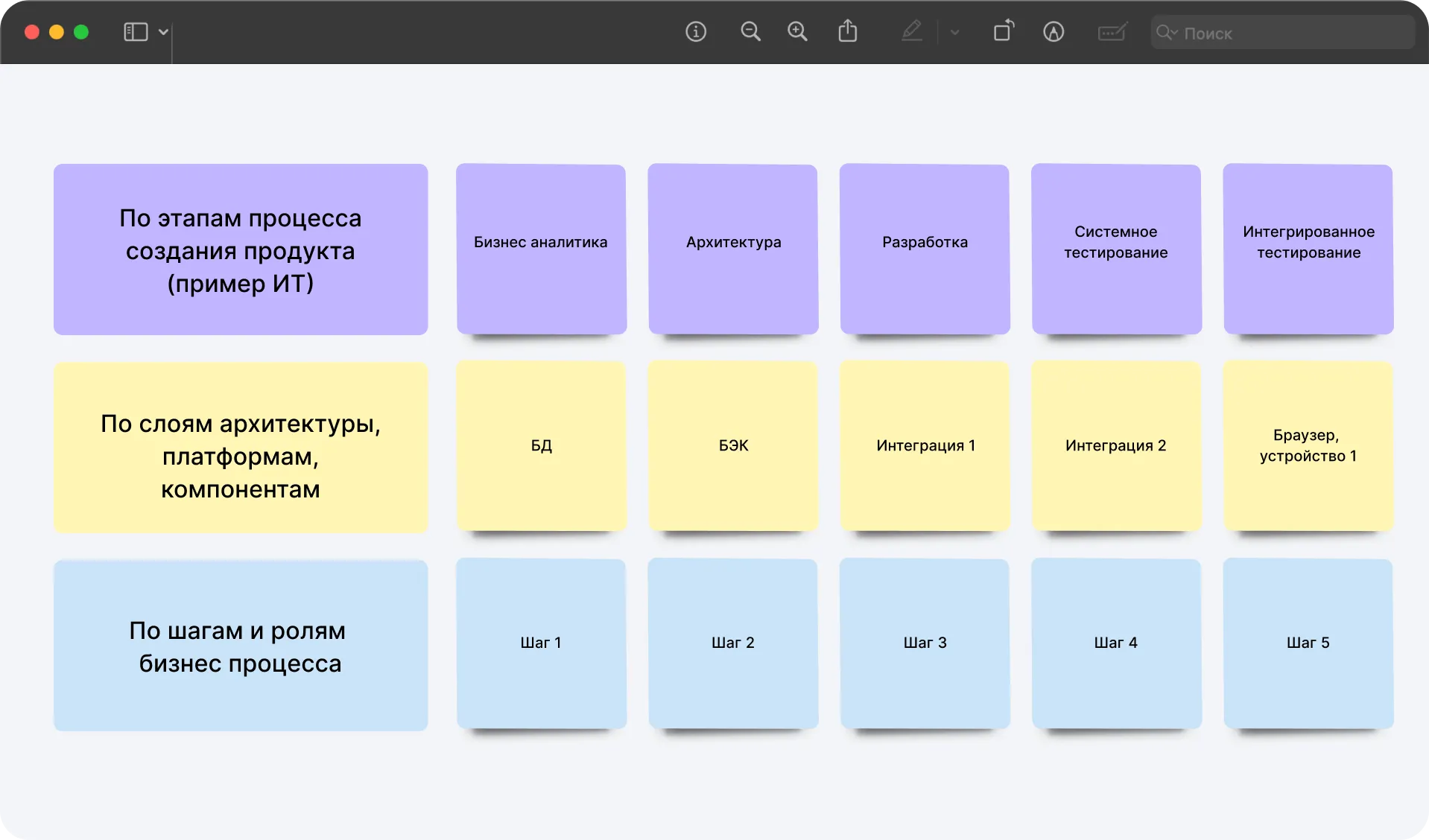Open the Inspector info icon
The height and width of the screenshot is (840, 1429).
click(x=695, y=32)
